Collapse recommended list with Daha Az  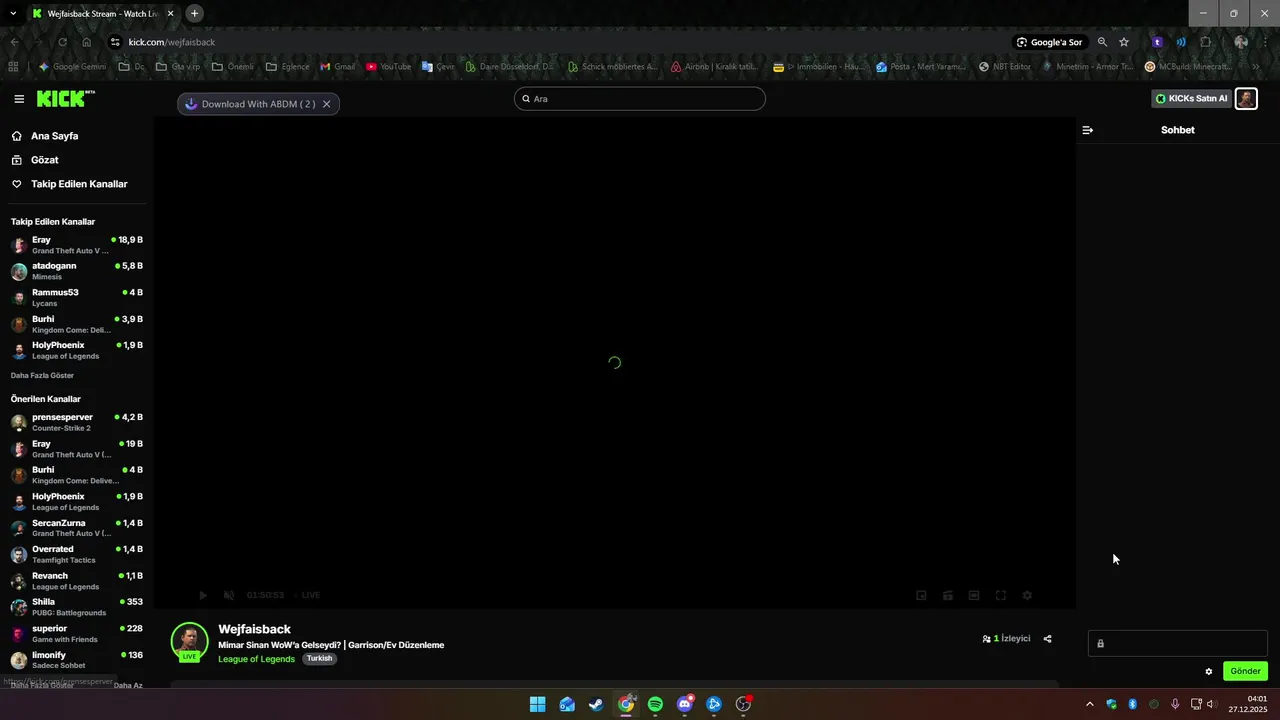point(128,686)
